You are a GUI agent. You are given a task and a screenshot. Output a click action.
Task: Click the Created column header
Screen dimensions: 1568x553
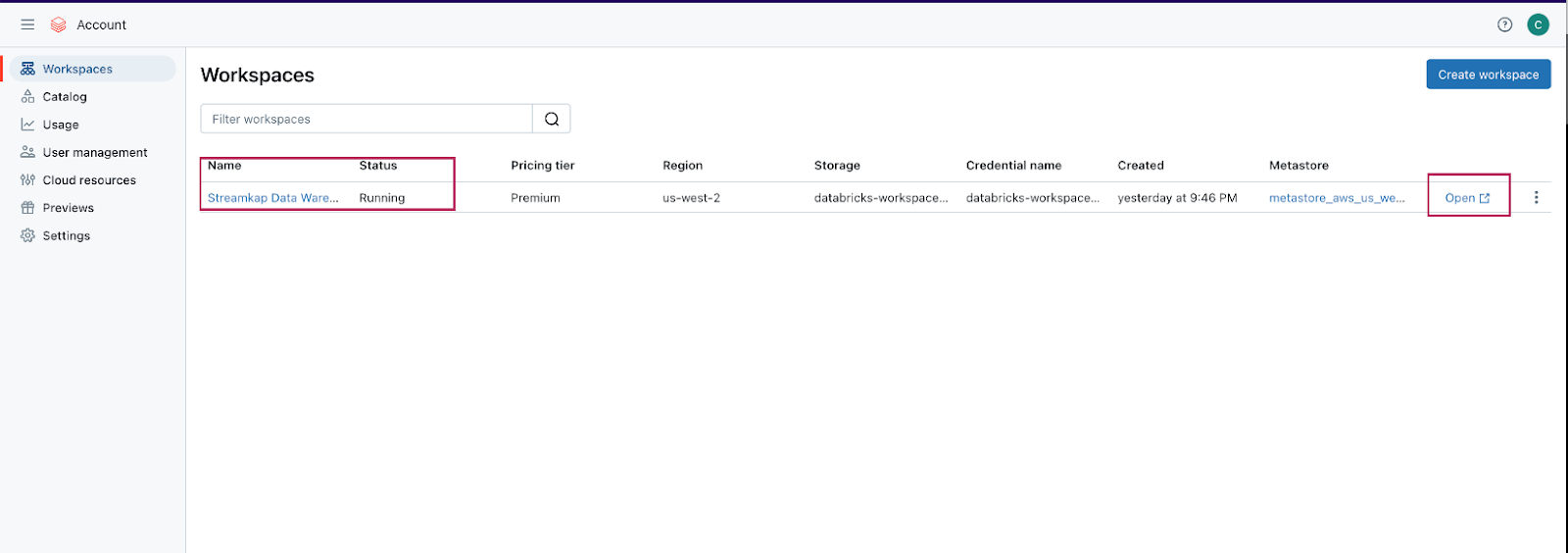point(1141,166)
